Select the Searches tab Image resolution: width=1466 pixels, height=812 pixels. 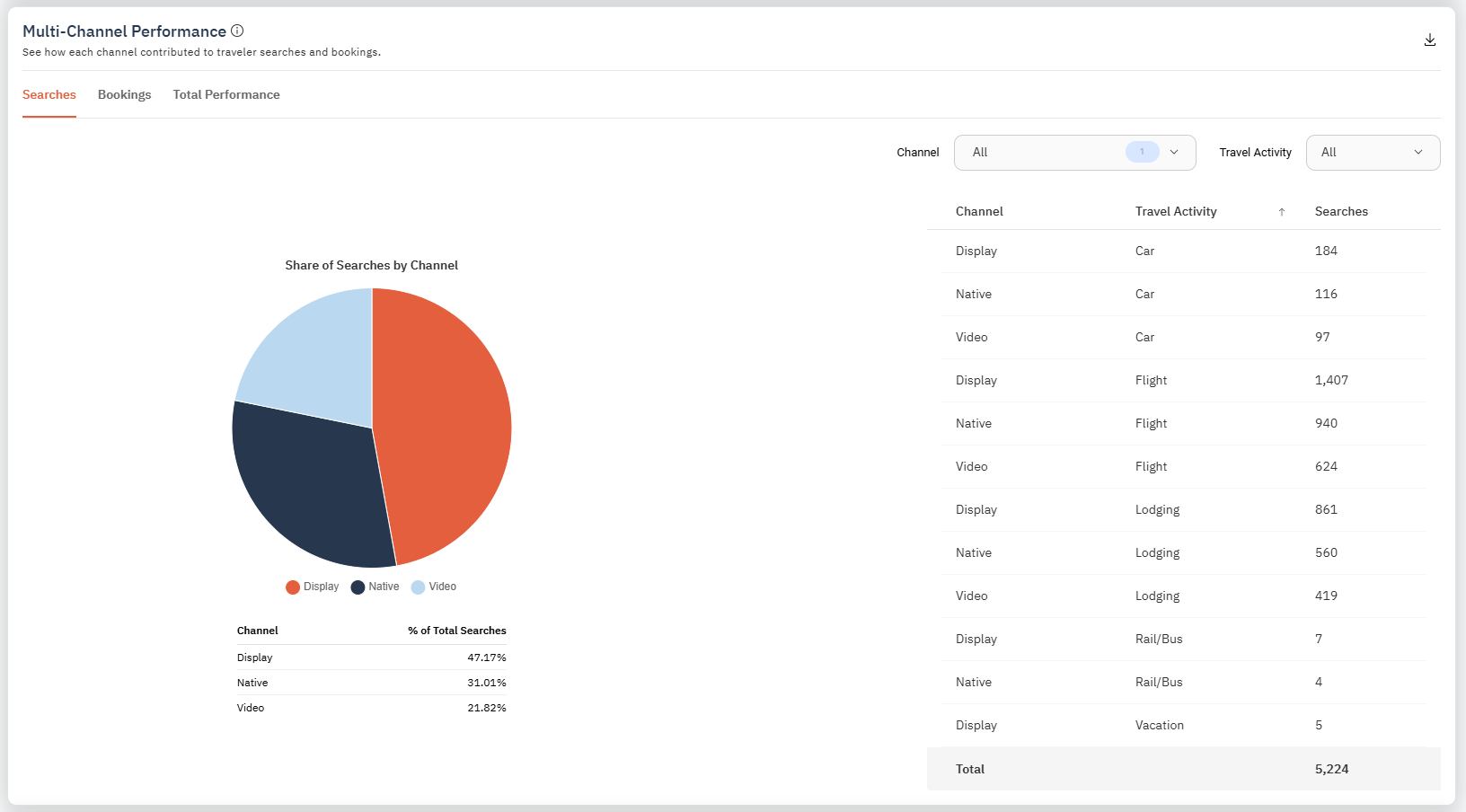(49, 95)
